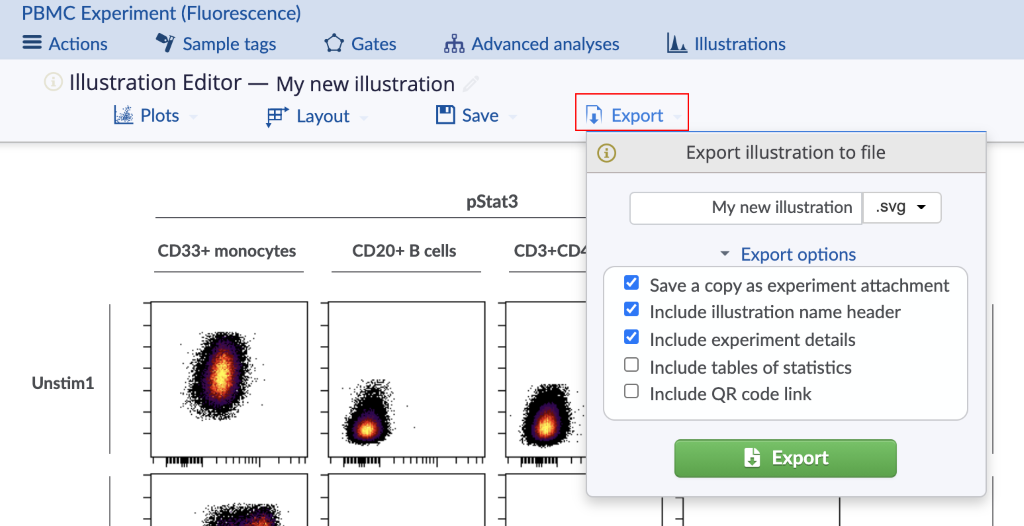Image resolution: width=1024 pixels, height=526 pixels.
Task: Click the pencil icon to rename illustration
Action: (471, 84)
